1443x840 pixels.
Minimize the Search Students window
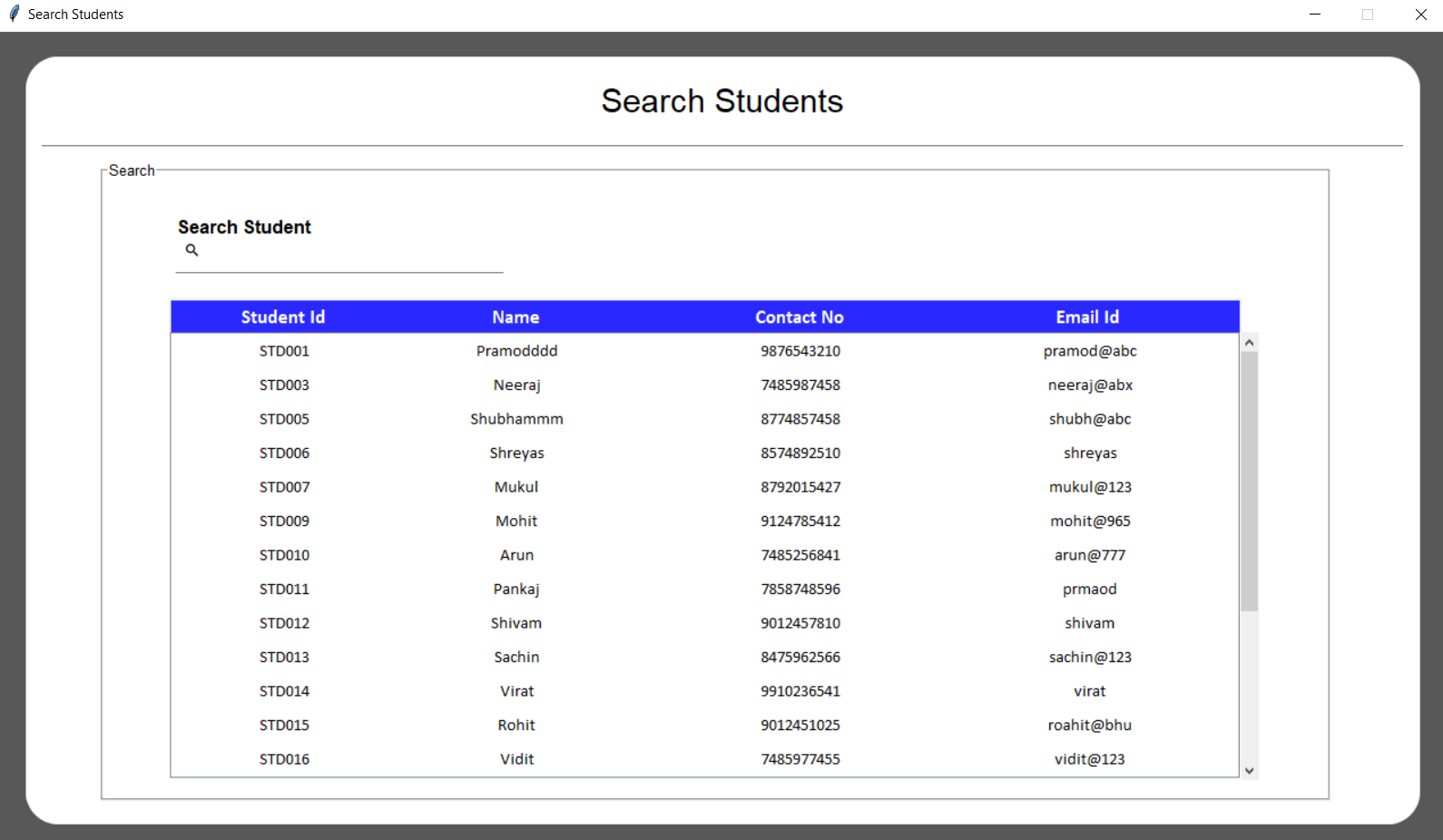1314,15
